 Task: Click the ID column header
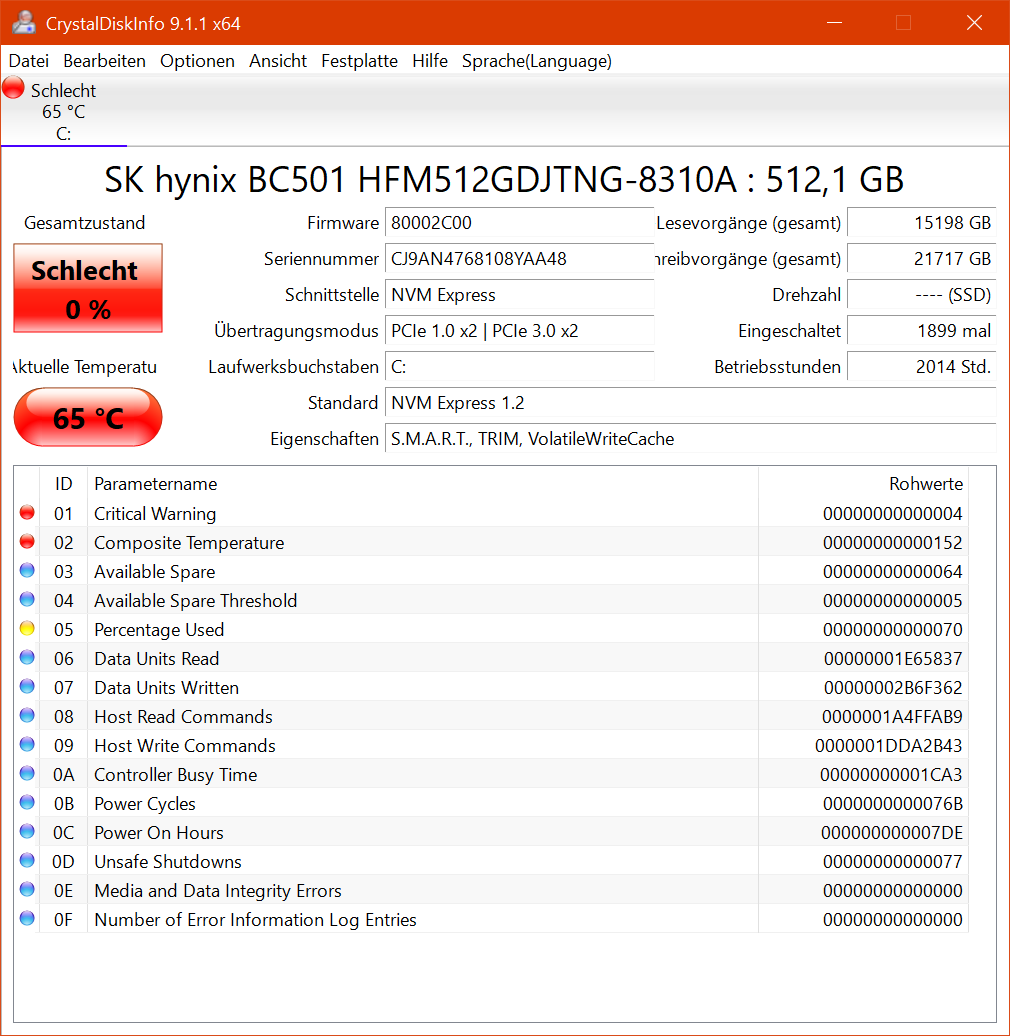coord(63,484)
